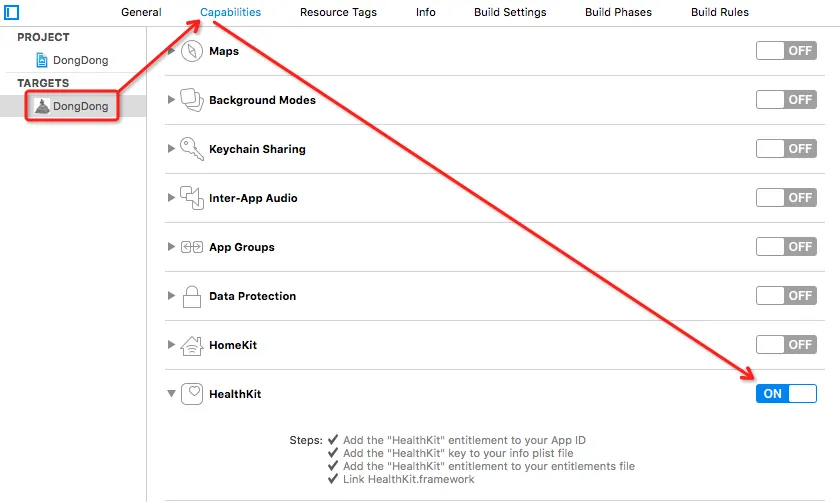Click the Data Protection lock icon

coord(192,296)
